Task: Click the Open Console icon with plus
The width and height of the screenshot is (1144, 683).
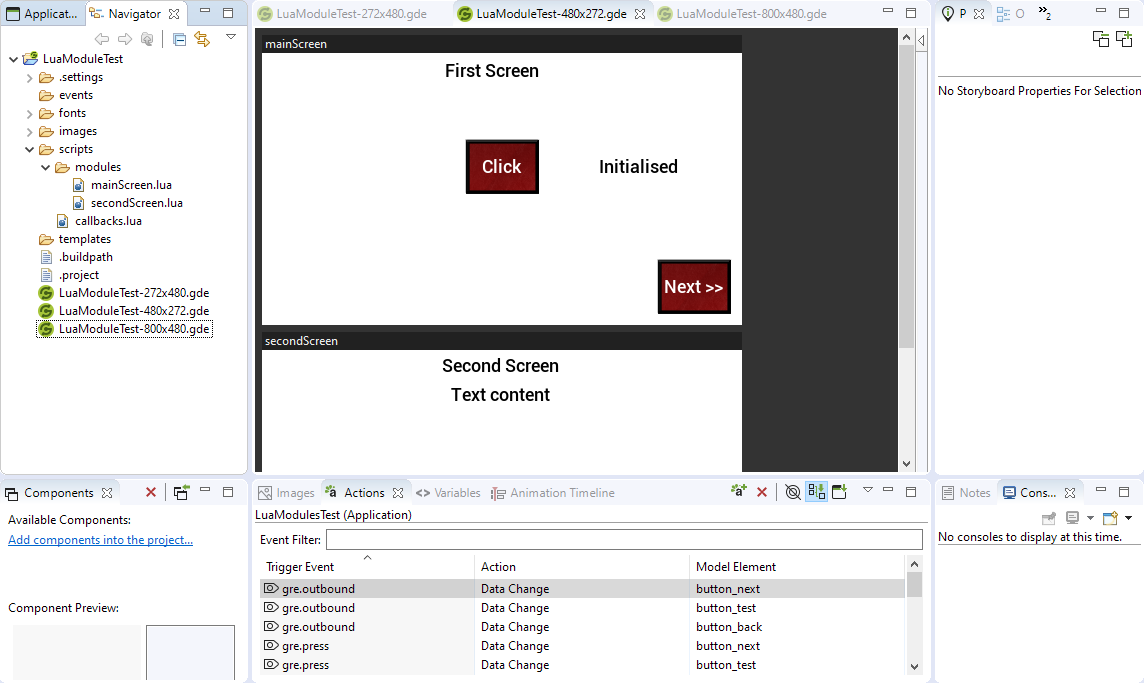Action: pyautogui.click(x=1110, y=518)
